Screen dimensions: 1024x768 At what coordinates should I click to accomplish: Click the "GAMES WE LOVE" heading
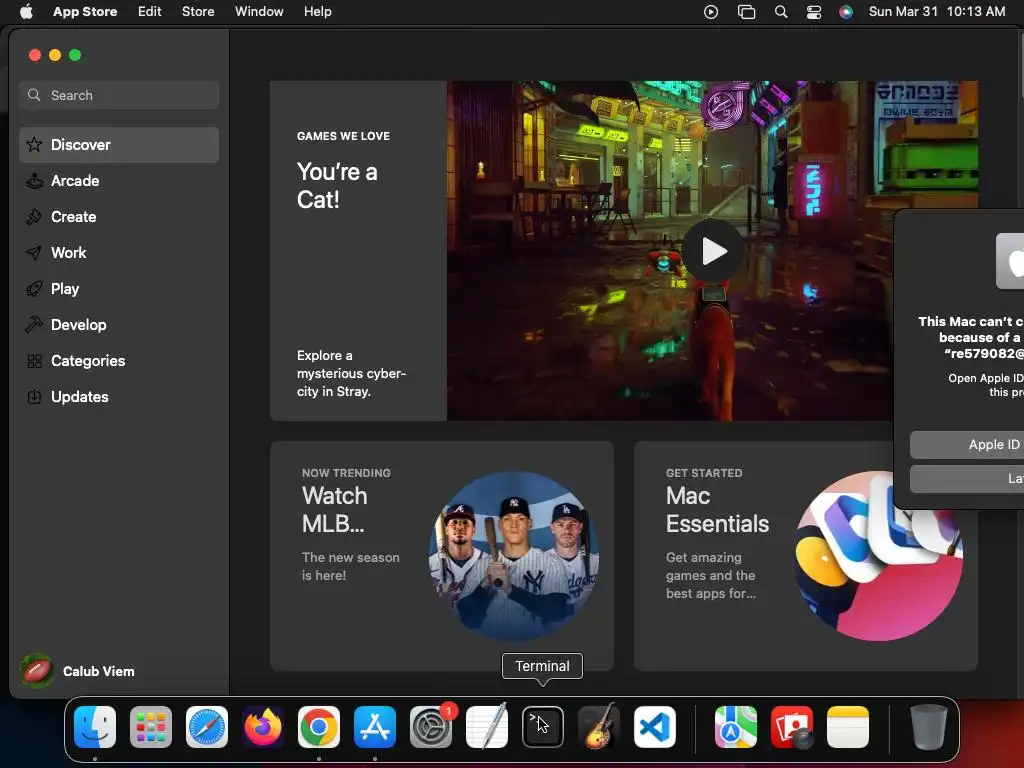click(x=344, y=136)
